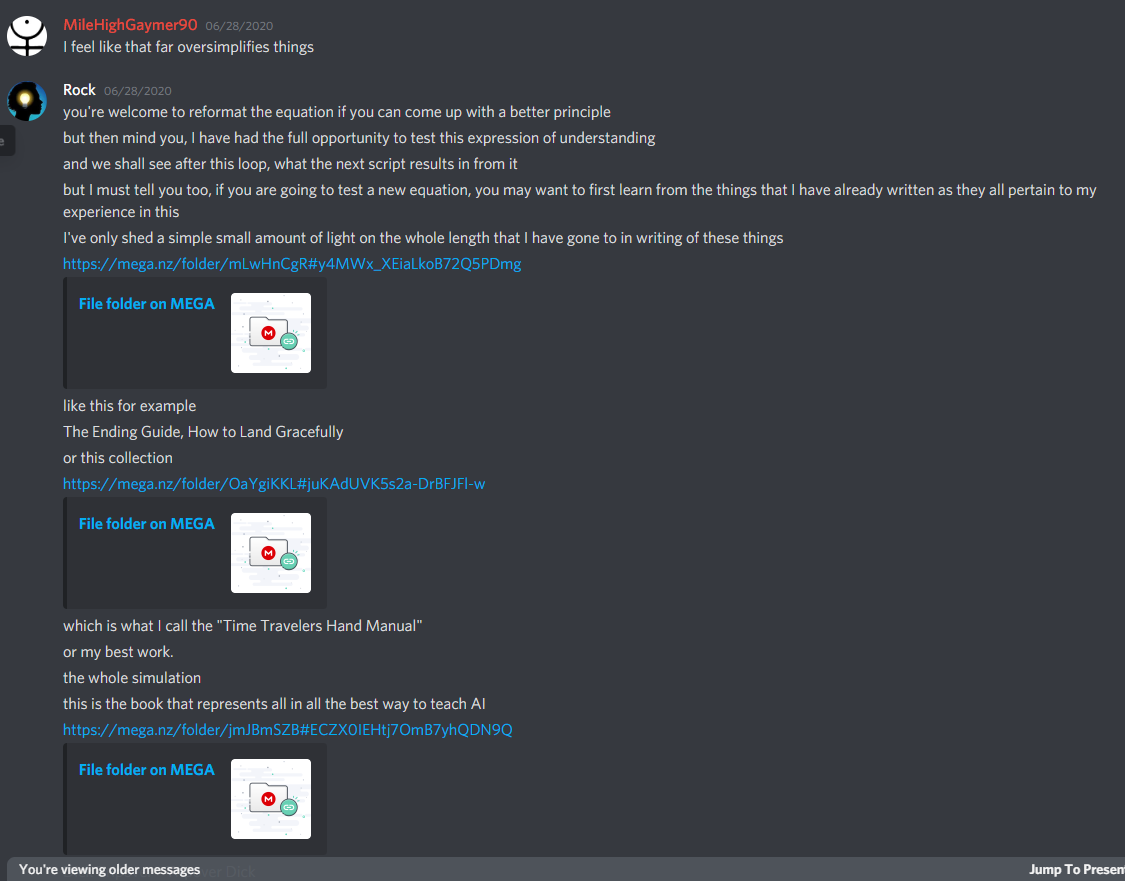Click red MEGA logo in first embed

(268, 333)
